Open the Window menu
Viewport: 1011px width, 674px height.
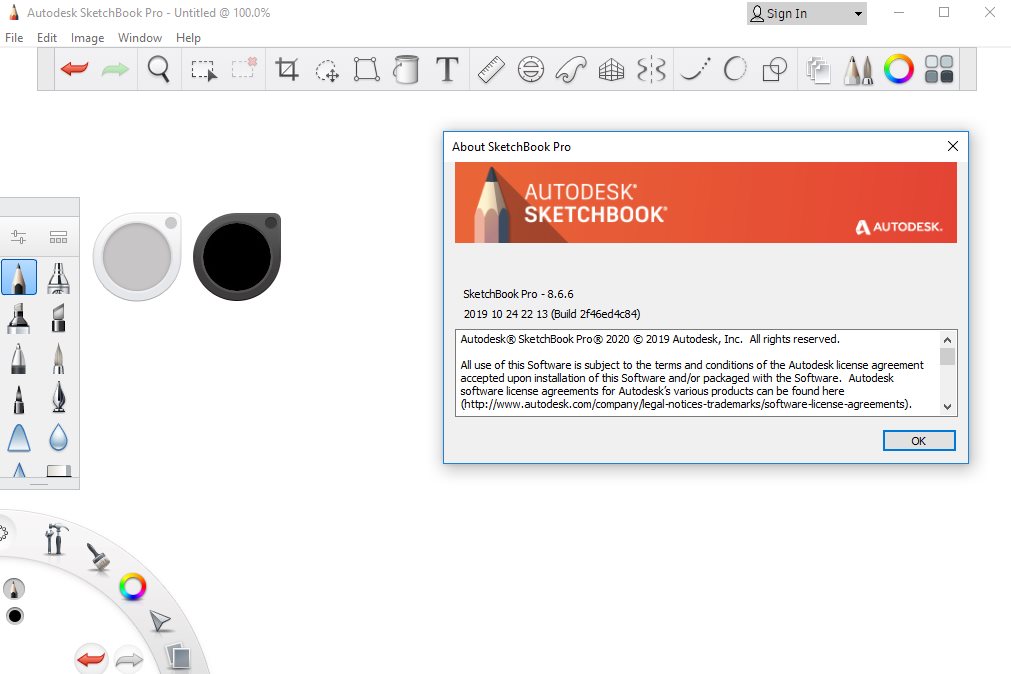[140, 38]
